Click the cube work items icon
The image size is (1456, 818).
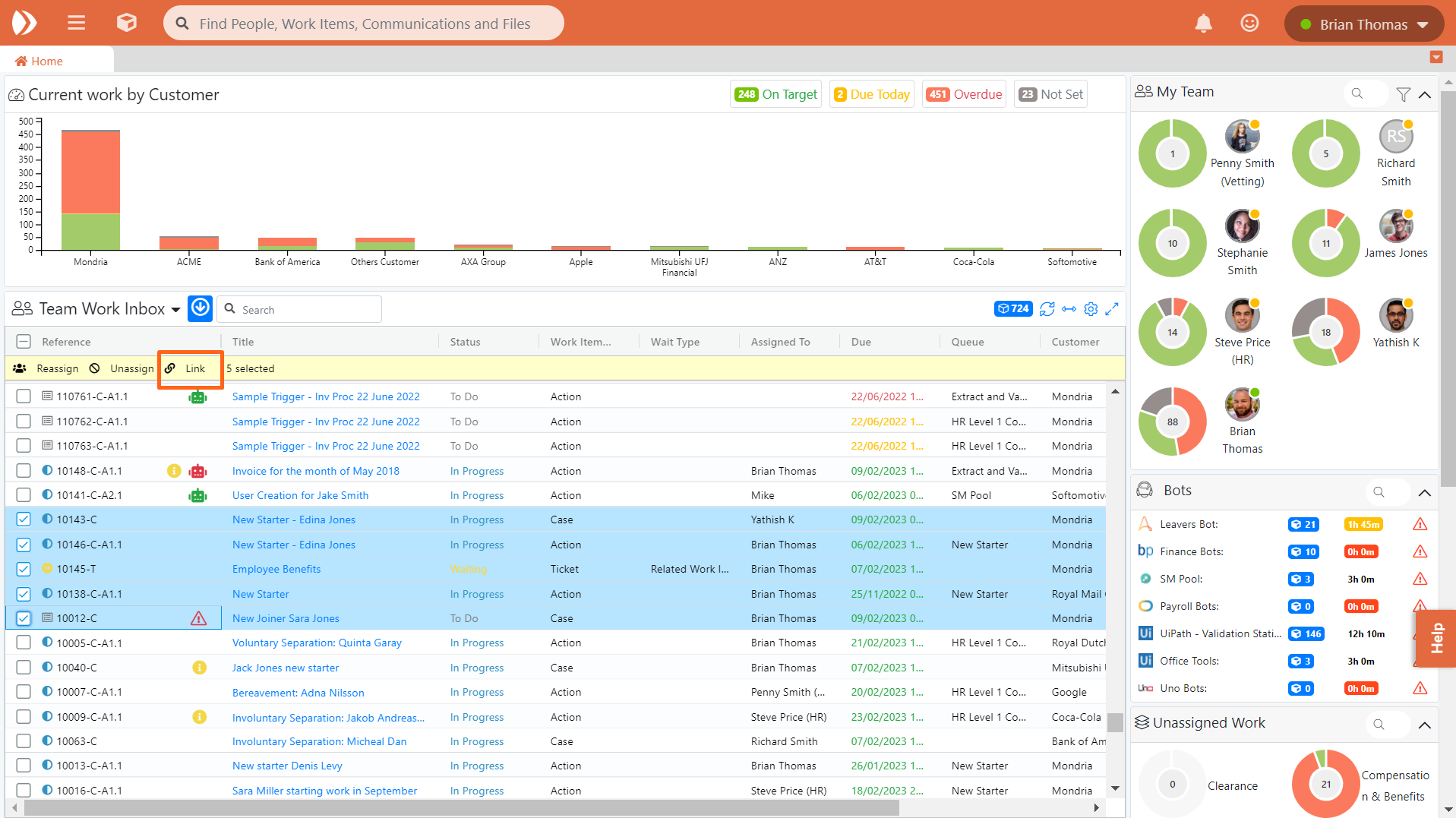coord(126,23)
